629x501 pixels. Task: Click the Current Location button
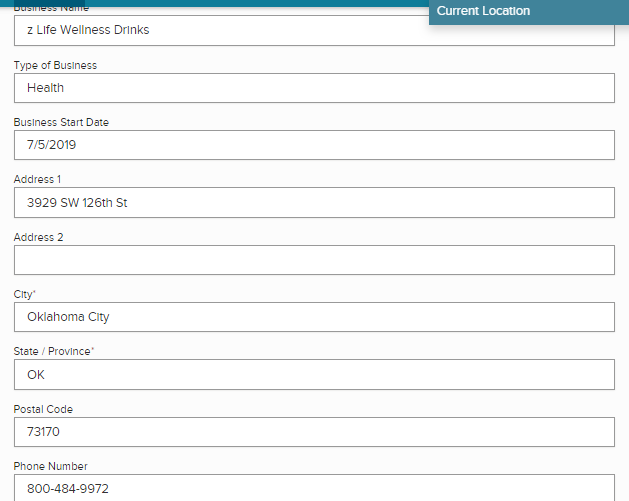coord(483,11)
